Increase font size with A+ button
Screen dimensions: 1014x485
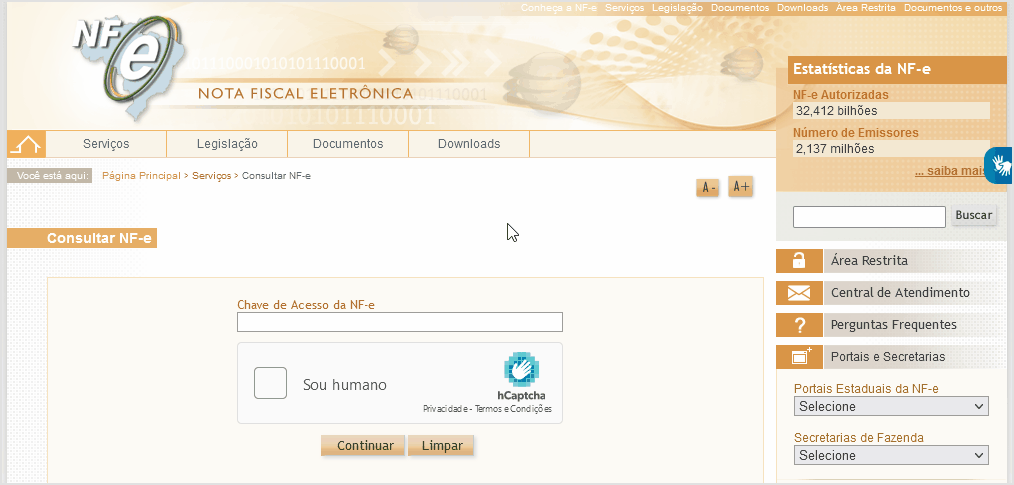[x=740, y=187]
